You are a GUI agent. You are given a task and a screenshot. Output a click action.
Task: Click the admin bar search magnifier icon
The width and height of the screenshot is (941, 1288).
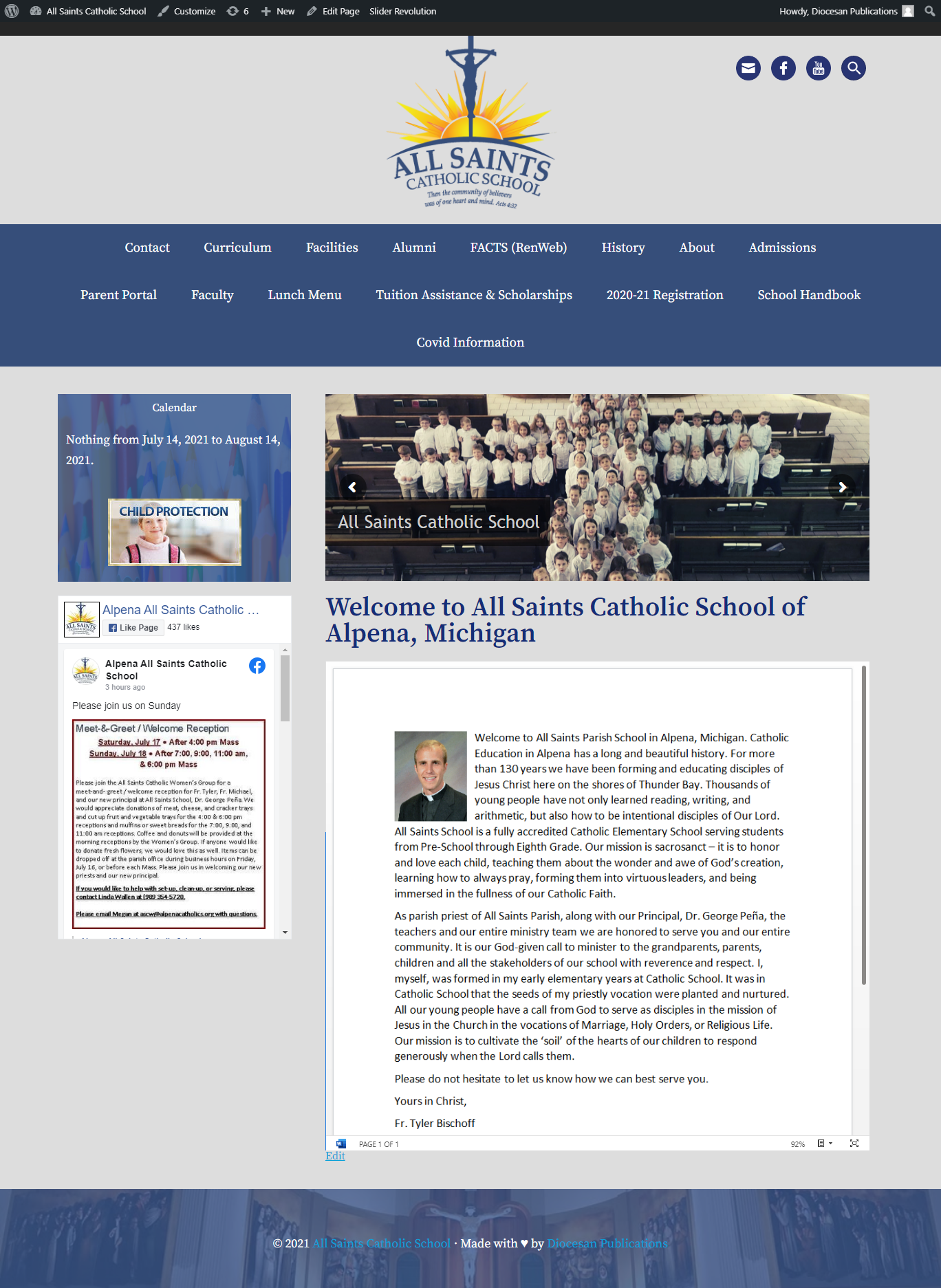pos(929,11)
